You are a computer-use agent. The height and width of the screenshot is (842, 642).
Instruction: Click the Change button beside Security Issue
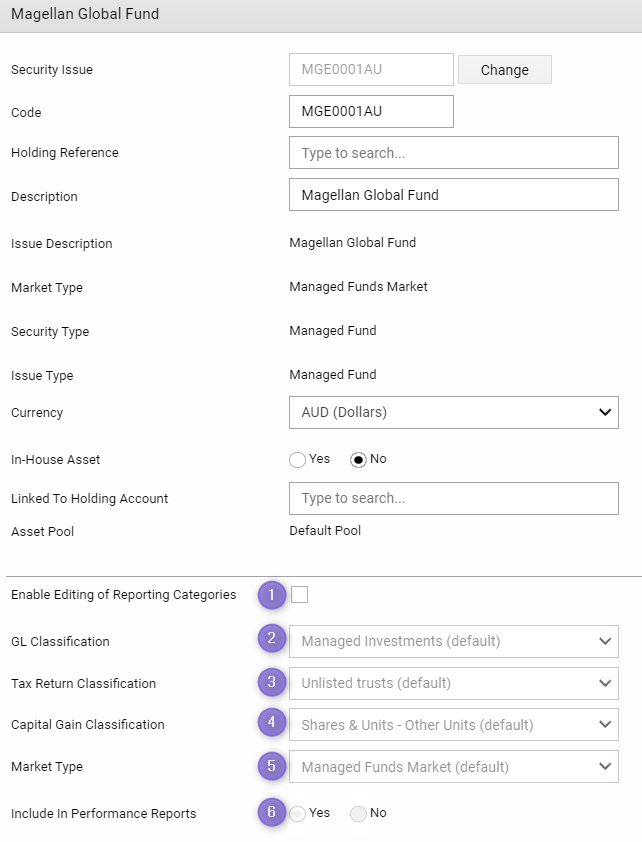pyautogui.click(x=505, y=70)
